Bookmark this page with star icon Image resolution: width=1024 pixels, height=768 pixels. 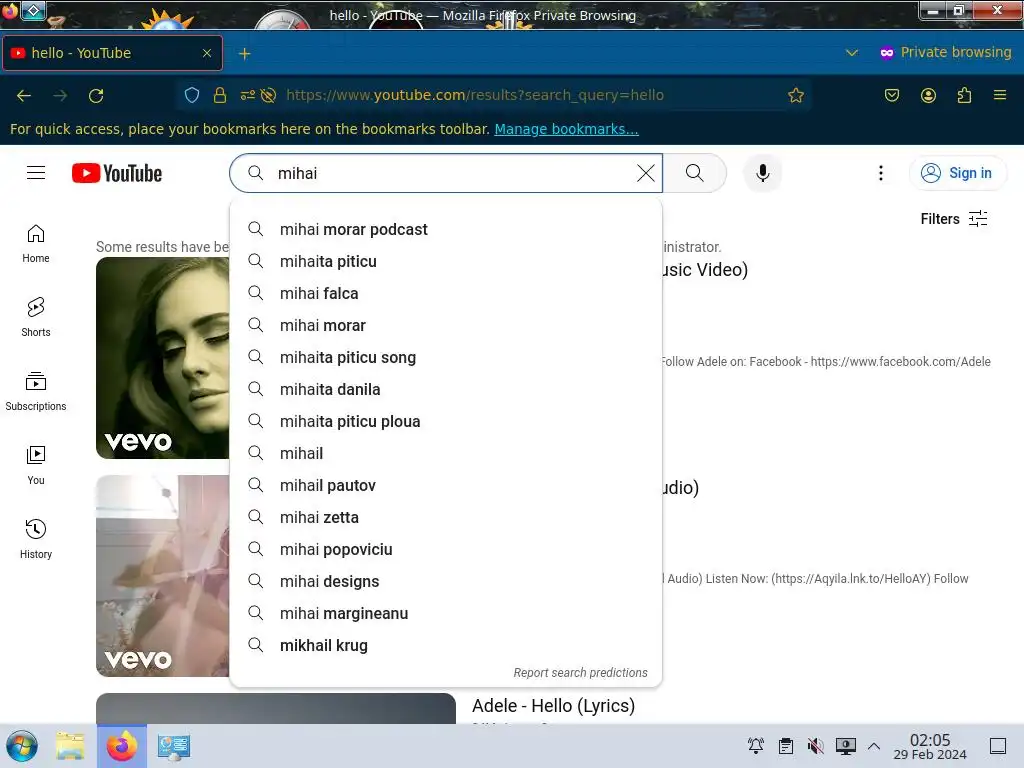tap(795, 95)
